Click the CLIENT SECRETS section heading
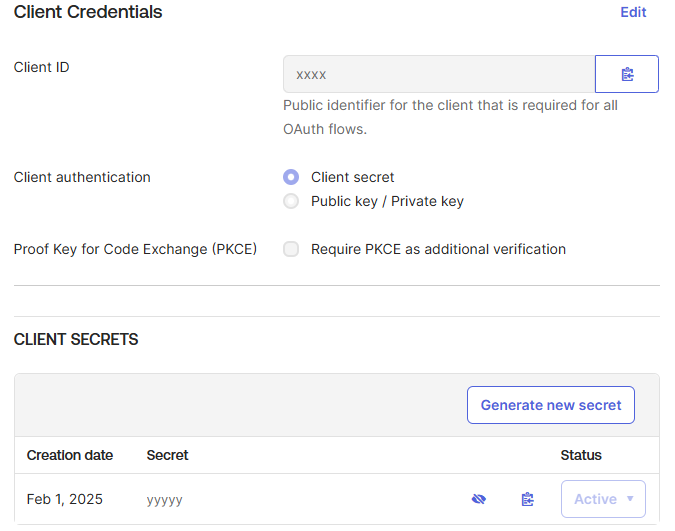This screenshot has width=675, height=531. click(76, 339)
